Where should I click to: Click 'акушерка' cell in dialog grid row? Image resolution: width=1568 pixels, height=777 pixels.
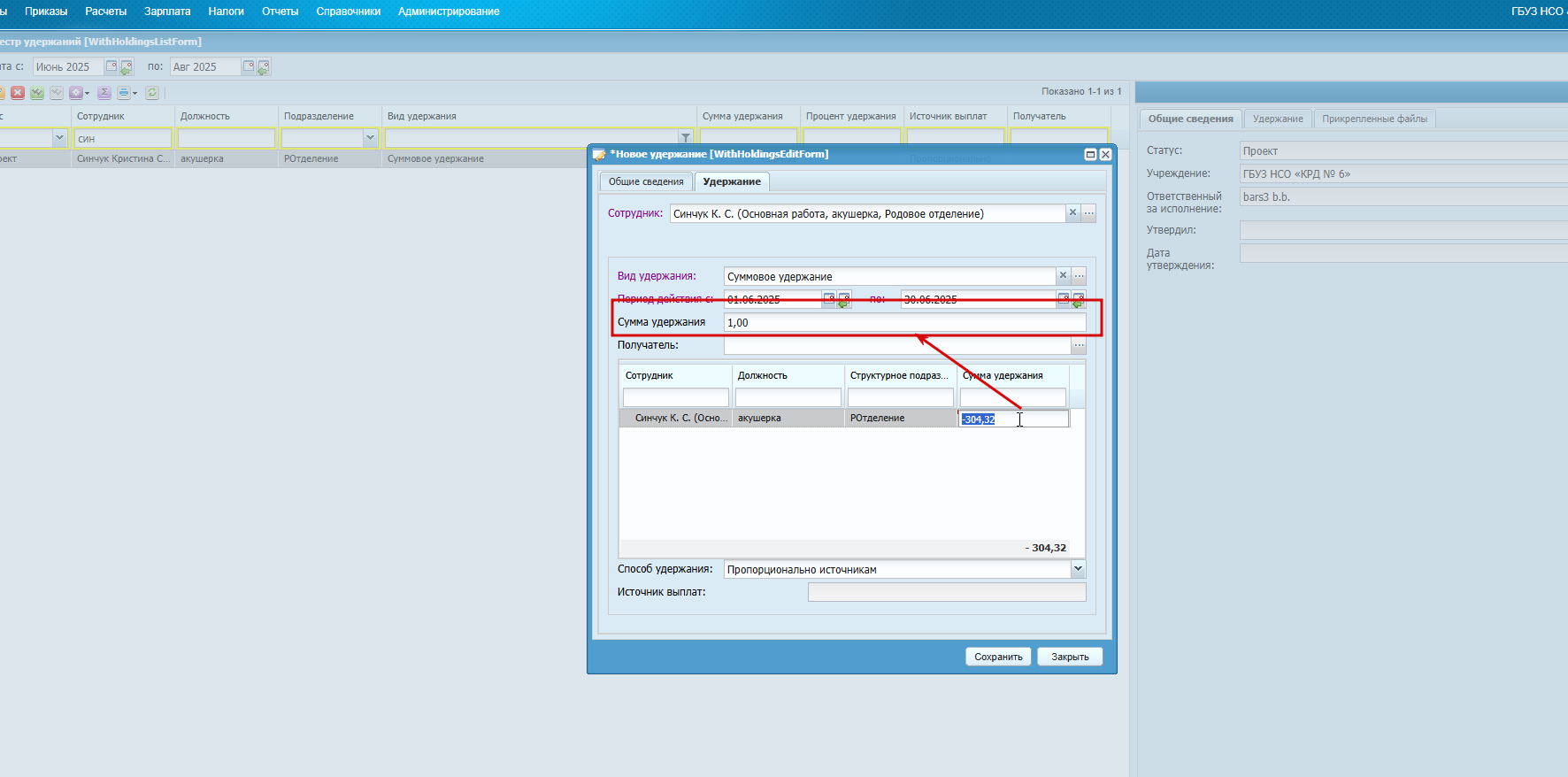(x=788, y=418)
